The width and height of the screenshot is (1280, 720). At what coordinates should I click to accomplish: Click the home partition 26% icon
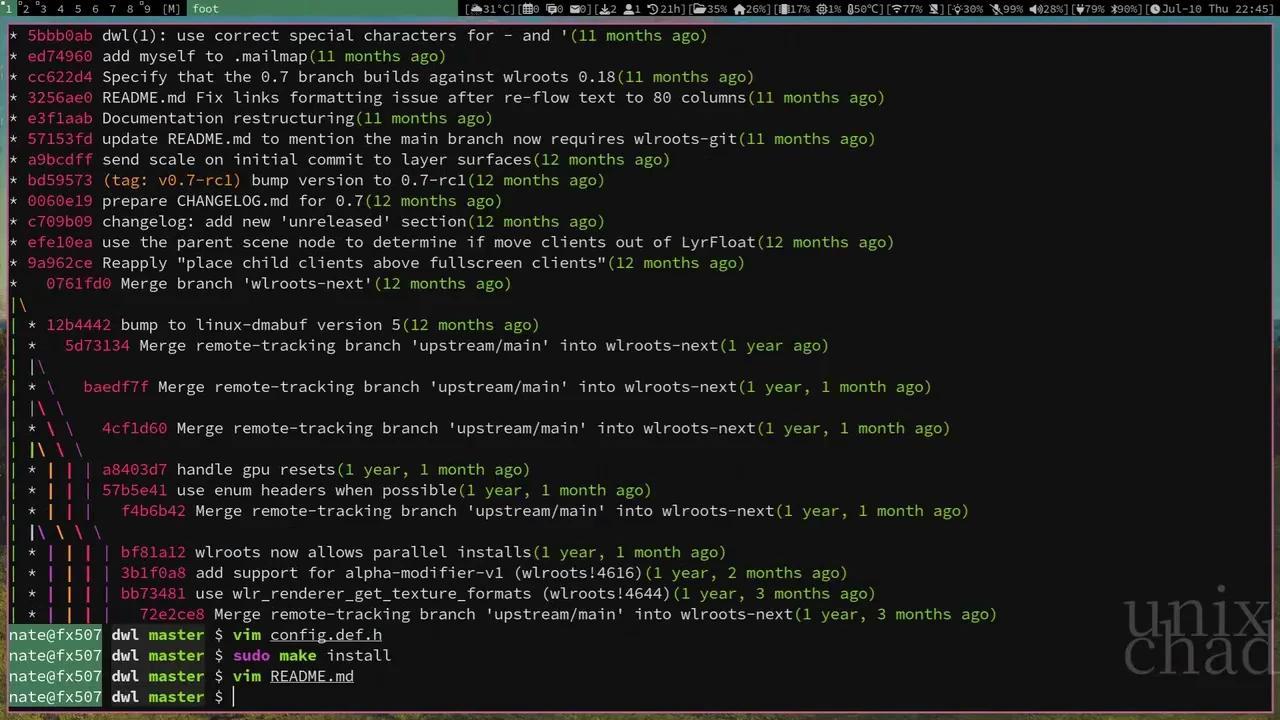point(739,9)
